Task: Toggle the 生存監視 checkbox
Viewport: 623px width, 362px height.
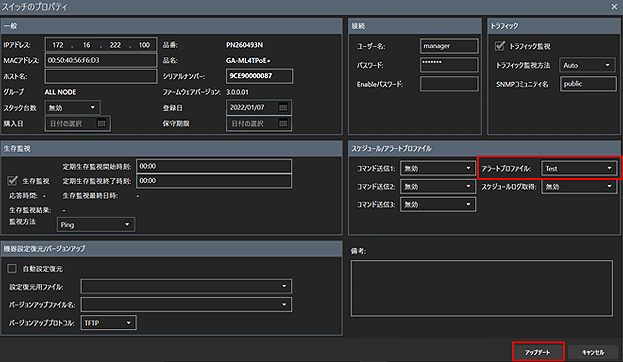Action: 12,181
